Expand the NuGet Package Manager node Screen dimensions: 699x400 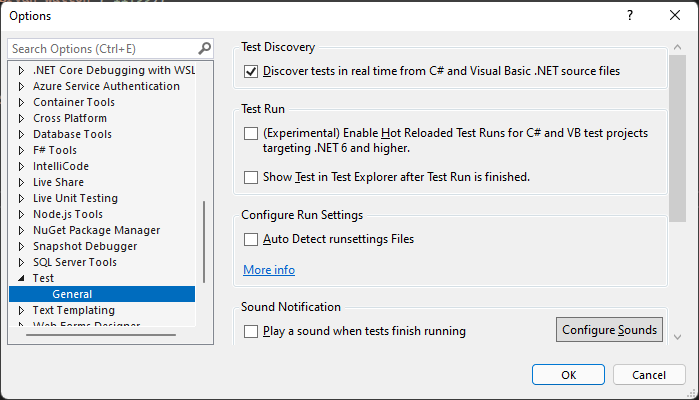(x=23, y=230)
